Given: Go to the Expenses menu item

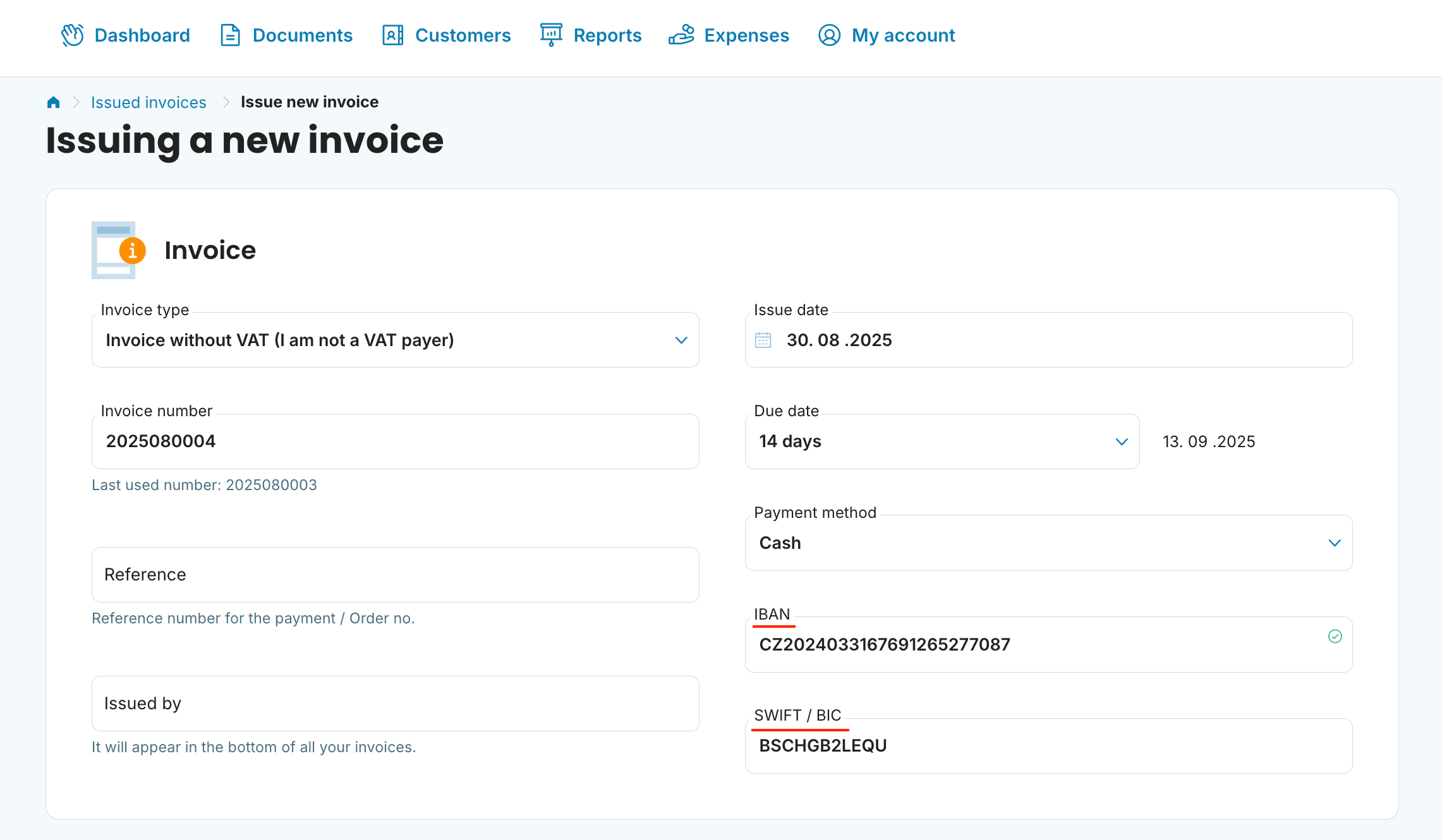Looking at the screenshot, I should point(746,35).
